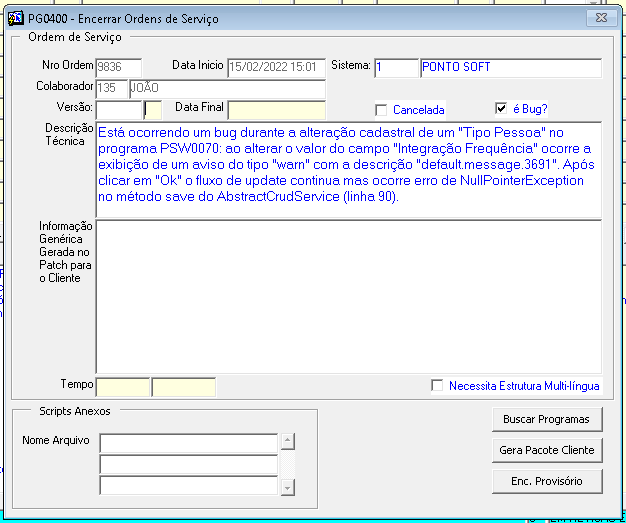Click Scripts Anexos scrollbar down arrow
This screenshot has width=626, height=523.
pyautogui.click(x=288, y=488)
